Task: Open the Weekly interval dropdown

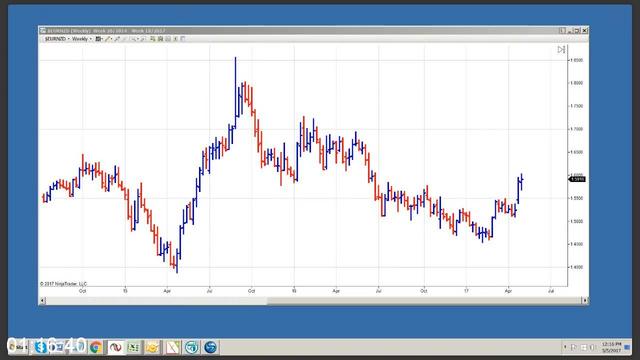Action: (82, 39)
